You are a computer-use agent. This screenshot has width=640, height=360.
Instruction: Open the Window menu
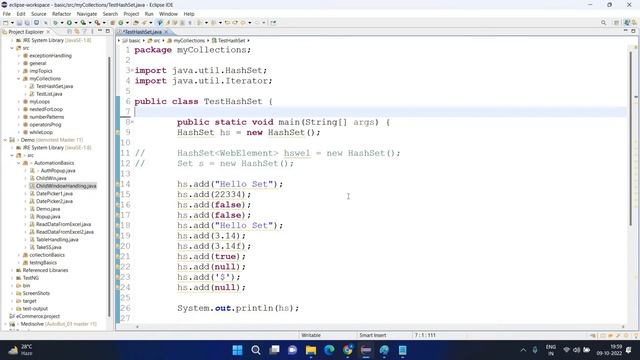point(168,14)
